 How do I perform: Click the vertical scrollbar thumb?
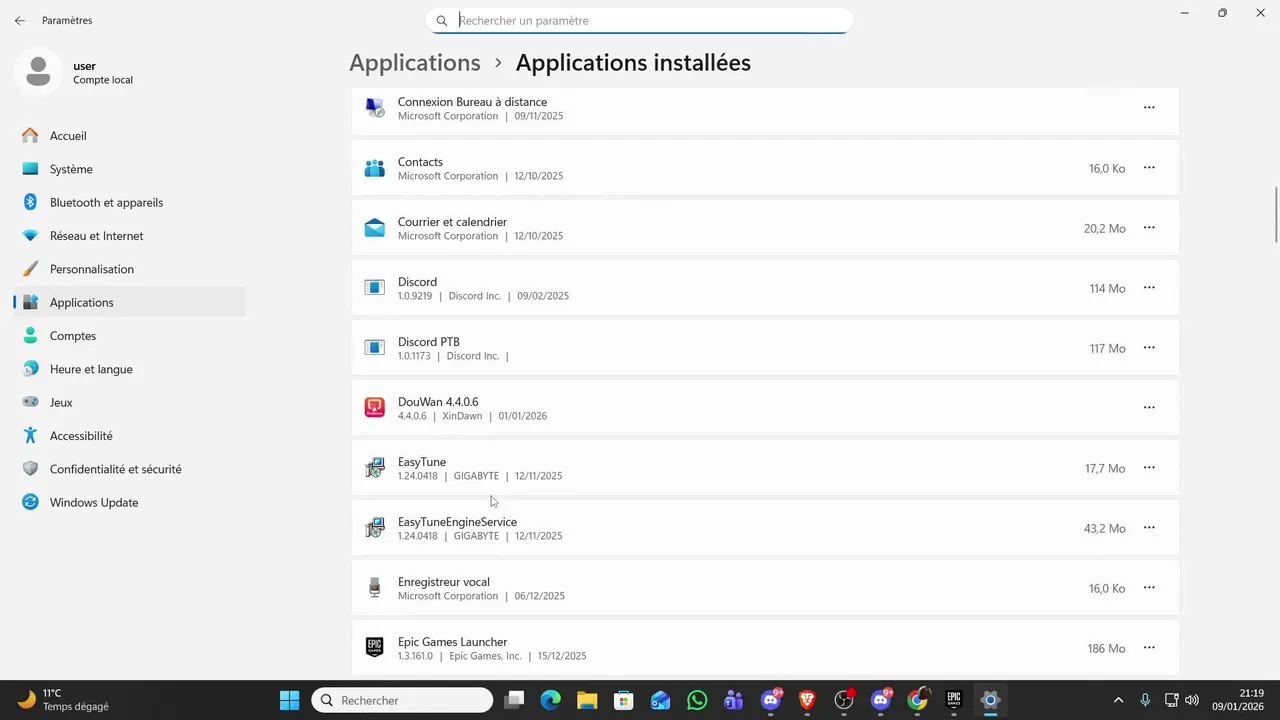1276,214
